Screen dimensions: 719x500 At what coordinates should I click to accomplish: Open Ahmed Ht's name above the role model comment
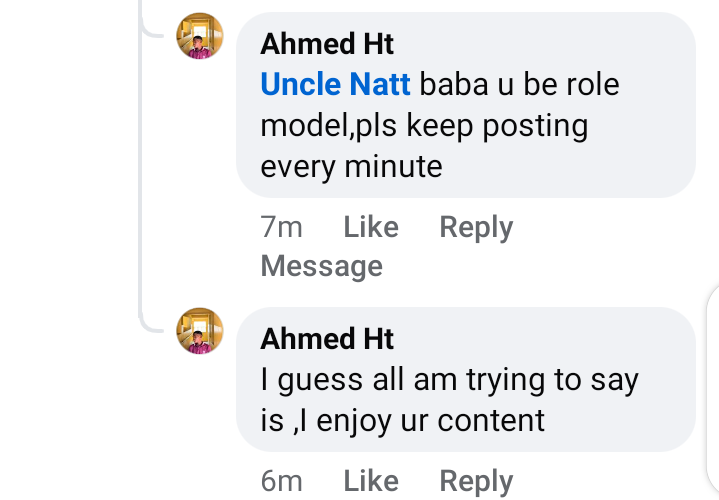327,44
